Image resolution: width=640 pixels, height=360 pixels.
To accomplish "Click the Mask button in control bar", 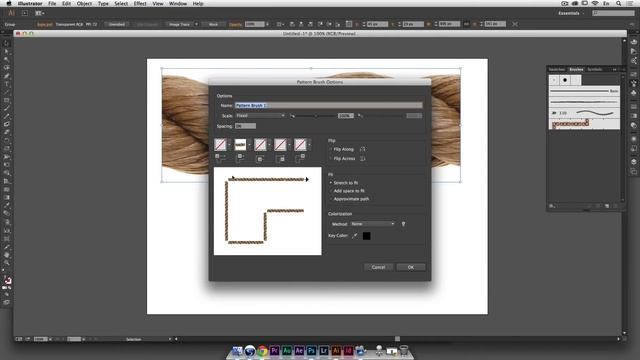I will coord(213,24).
